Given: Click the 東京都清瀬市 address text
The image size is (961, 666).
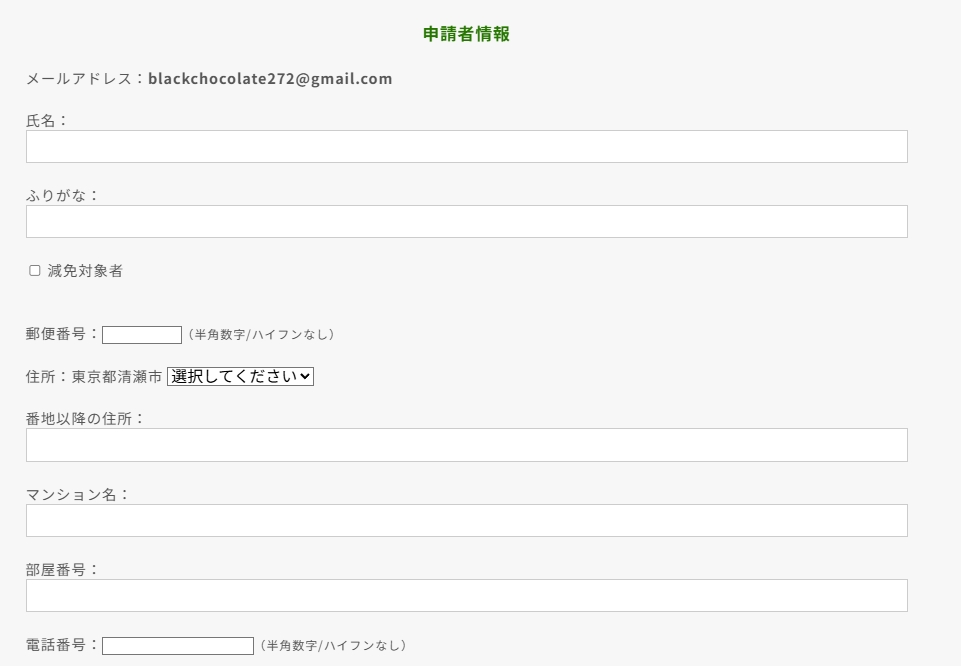Looking at the screenshot, I should click(x=116, y=377).
